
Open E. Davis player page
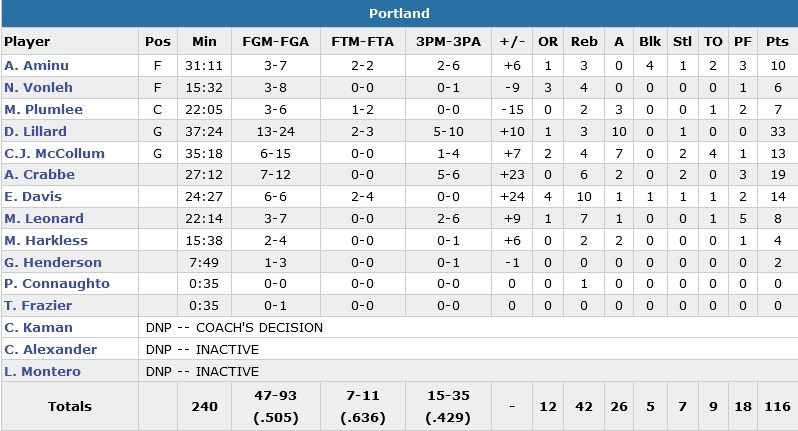click(x=32, y=197)
